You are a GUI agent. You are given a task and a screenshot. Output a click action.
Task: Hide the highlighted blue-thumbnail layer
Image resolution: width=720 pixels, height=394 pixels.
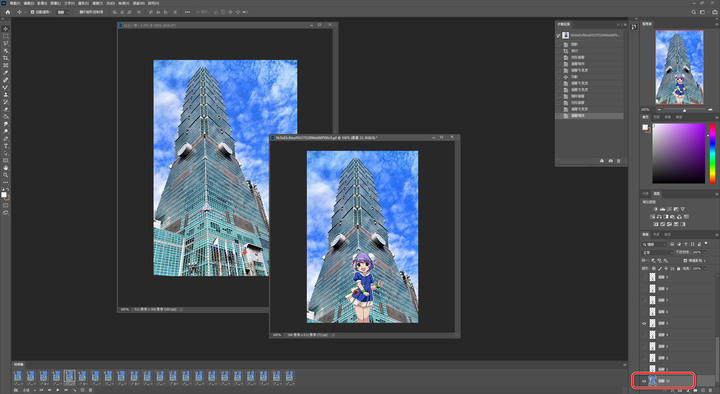tap(644, 381)
